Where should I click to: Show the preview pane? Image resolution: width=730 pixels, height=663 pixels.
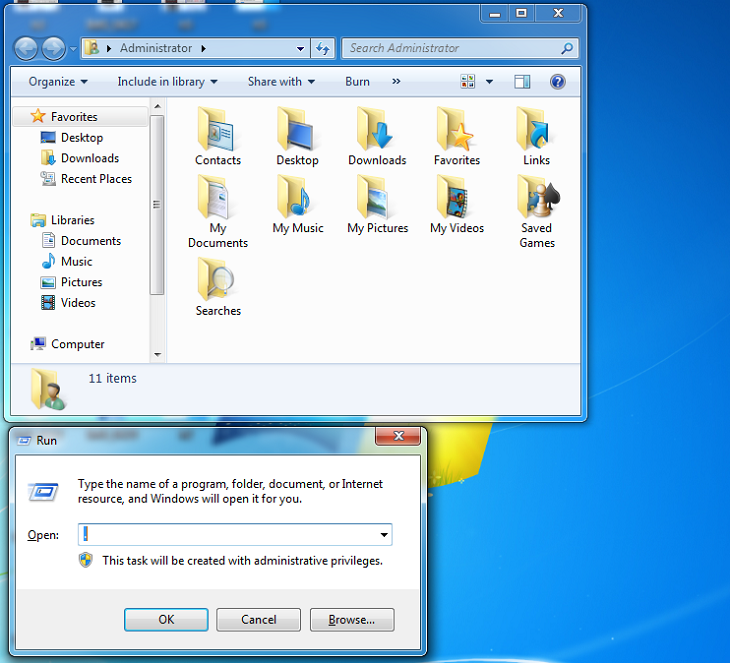click(x=522, y=82)
